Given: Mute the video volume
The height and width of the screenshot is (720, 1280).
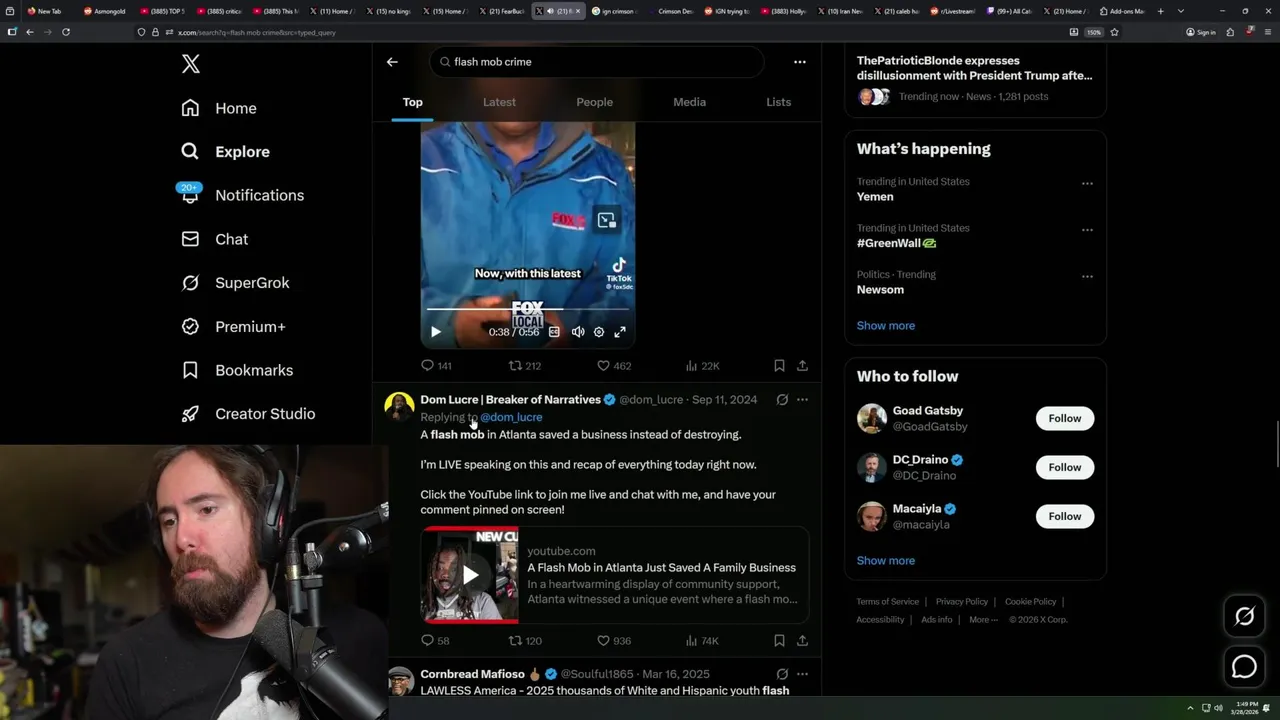Looking at the screenshot, I should pyautogui.click(x=577, y=332).
